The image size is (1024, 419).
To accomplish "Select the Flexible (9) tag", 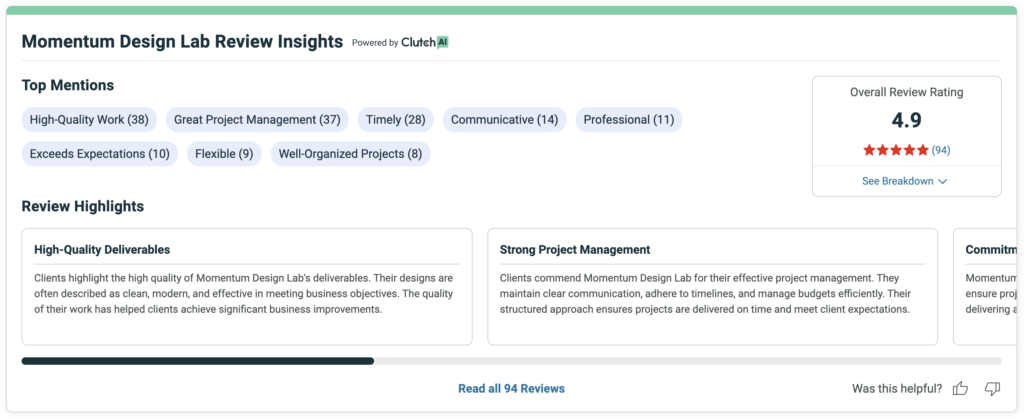I will point(224,154).
